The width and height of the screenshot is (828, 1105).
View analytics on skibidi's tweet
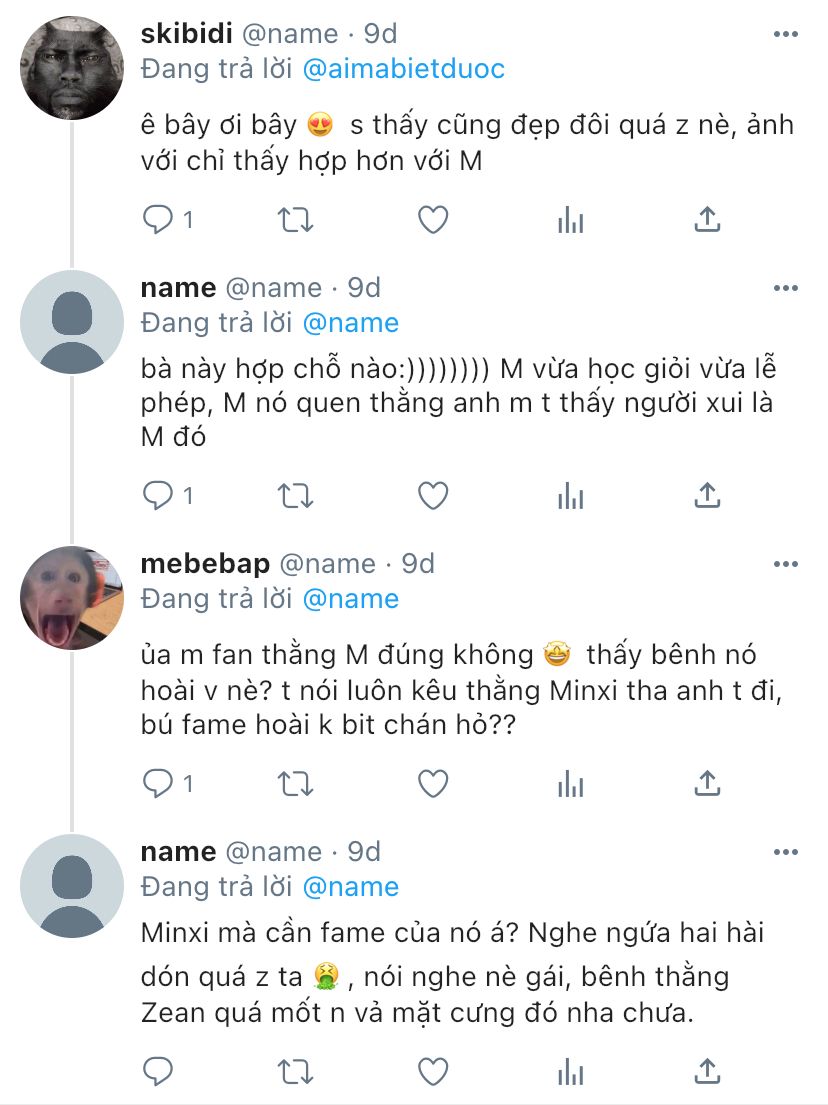(x=570, y=220)
